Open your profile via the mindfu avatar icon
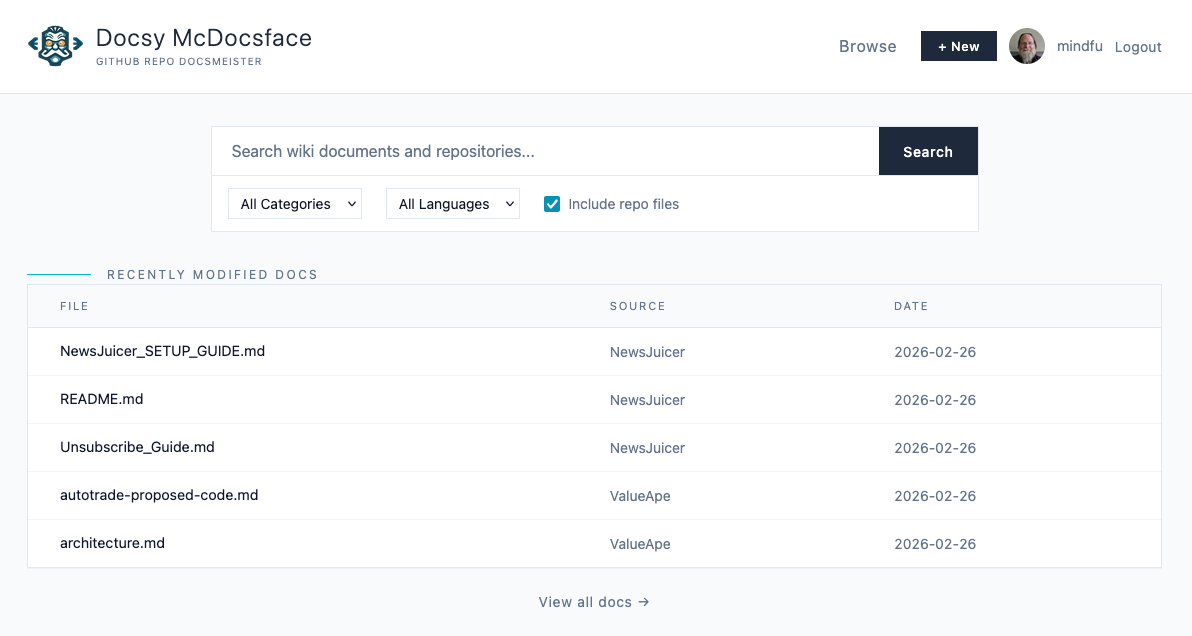 [1027, 46]
